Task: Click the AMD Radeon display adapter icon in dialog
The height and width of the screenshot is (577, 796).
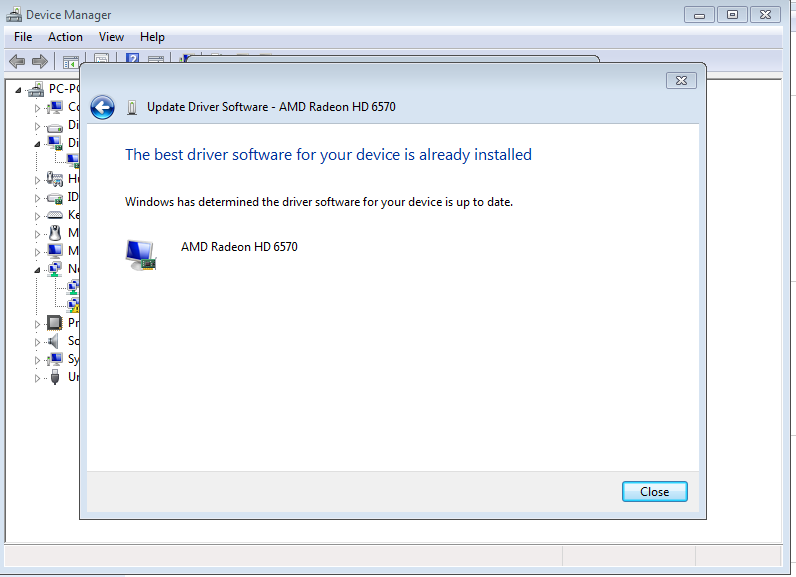Action: tap(141, 255)
